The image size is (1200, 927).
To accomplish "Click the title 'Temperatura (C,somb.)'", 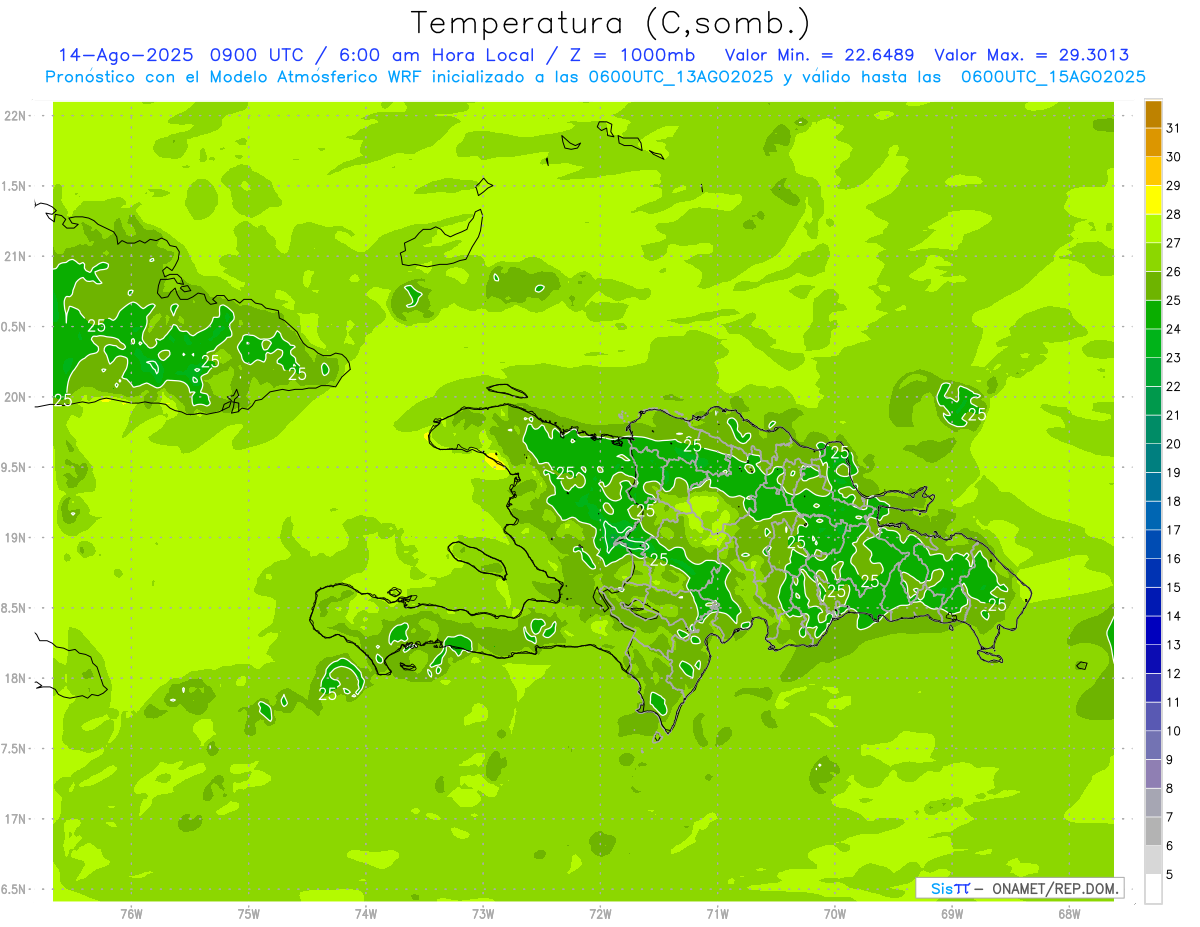I will [x=611, y=23].
